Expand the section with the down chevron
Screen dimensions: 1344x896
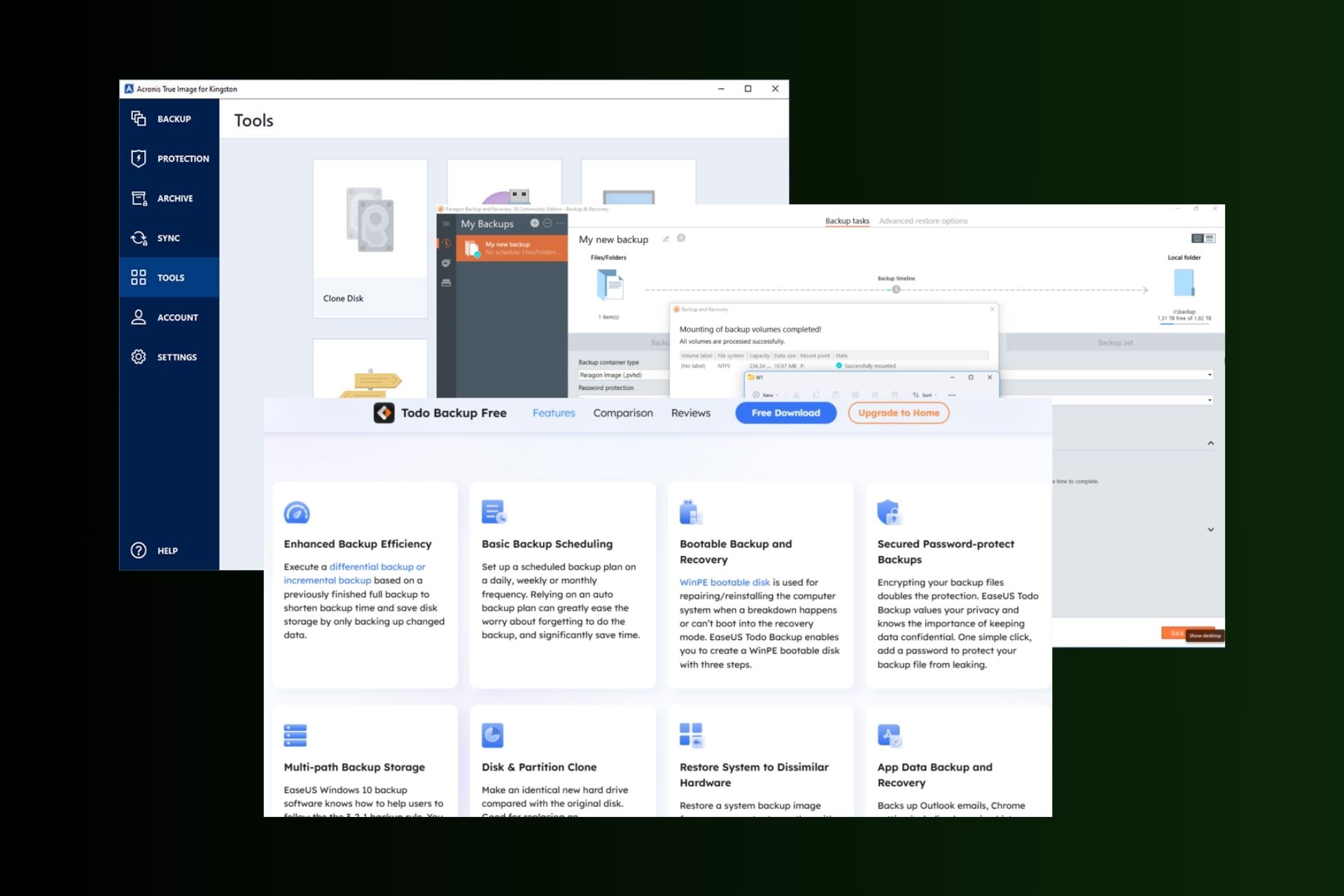pyautogui.click(x=1210, y=530)
